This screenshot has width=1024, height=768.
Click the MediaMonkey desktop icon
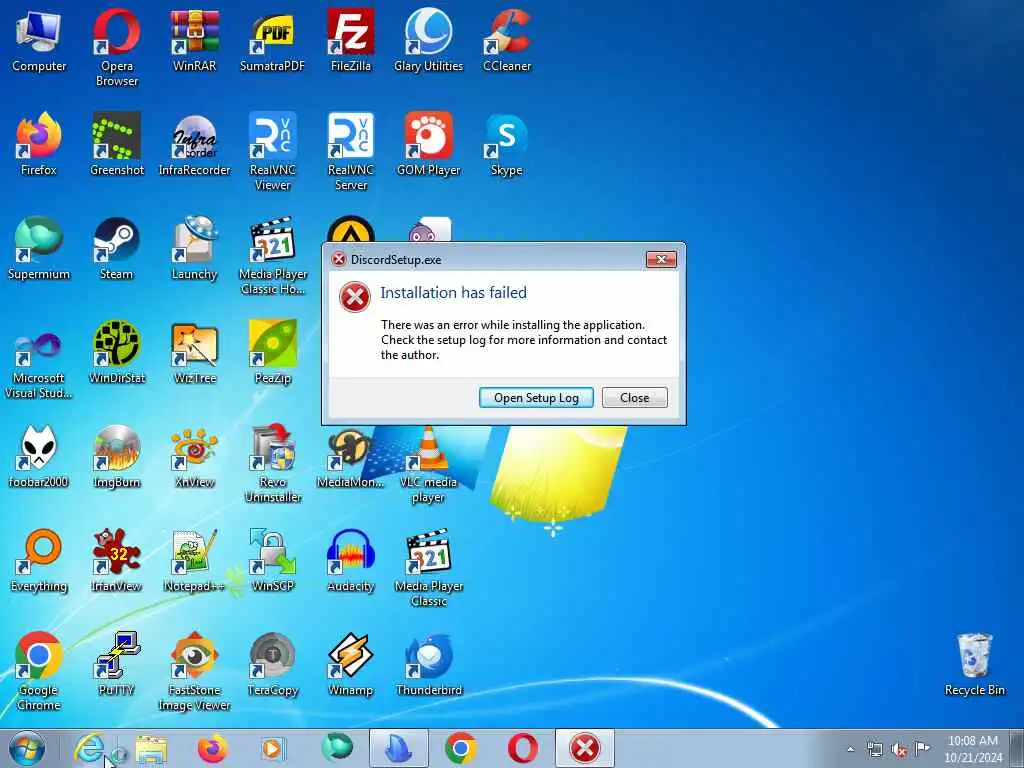point(349,457)
